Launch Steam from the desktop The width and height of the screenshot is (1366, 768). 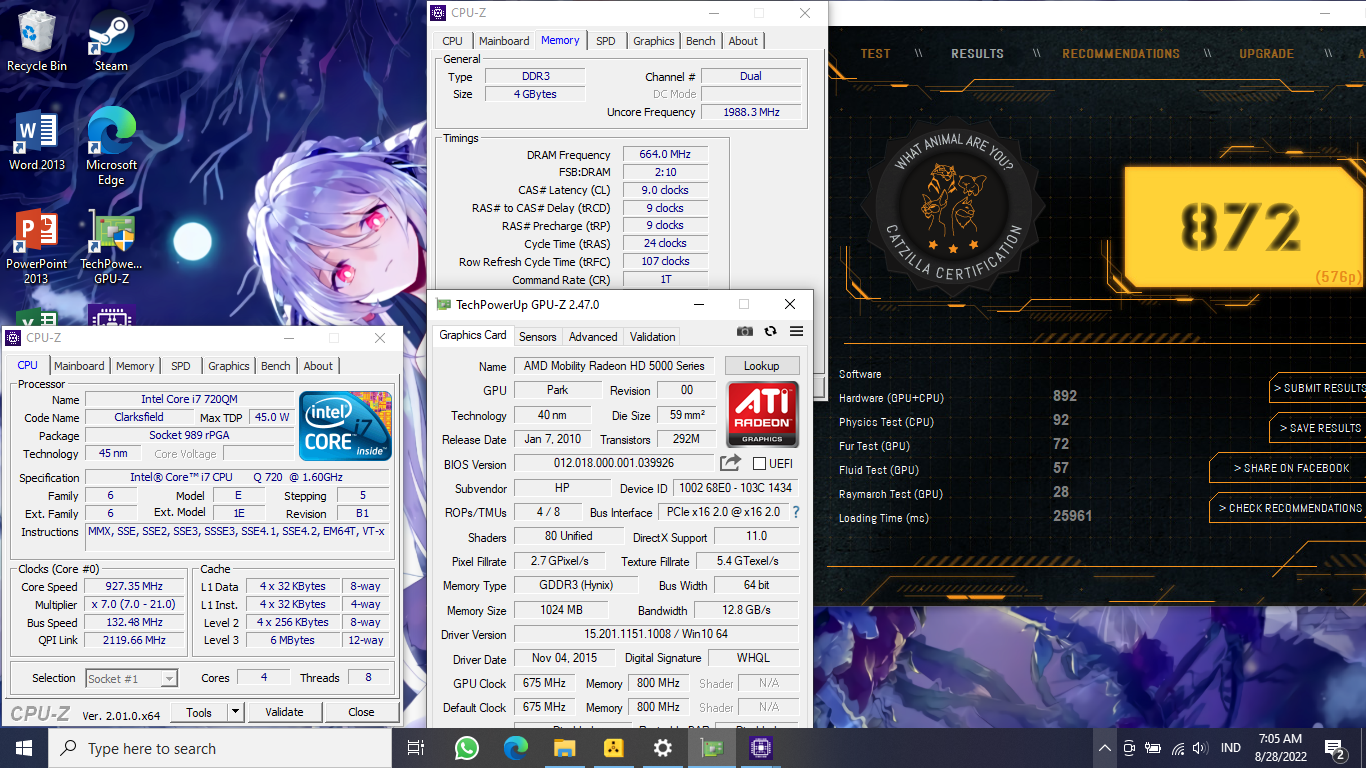coord(111,40)
